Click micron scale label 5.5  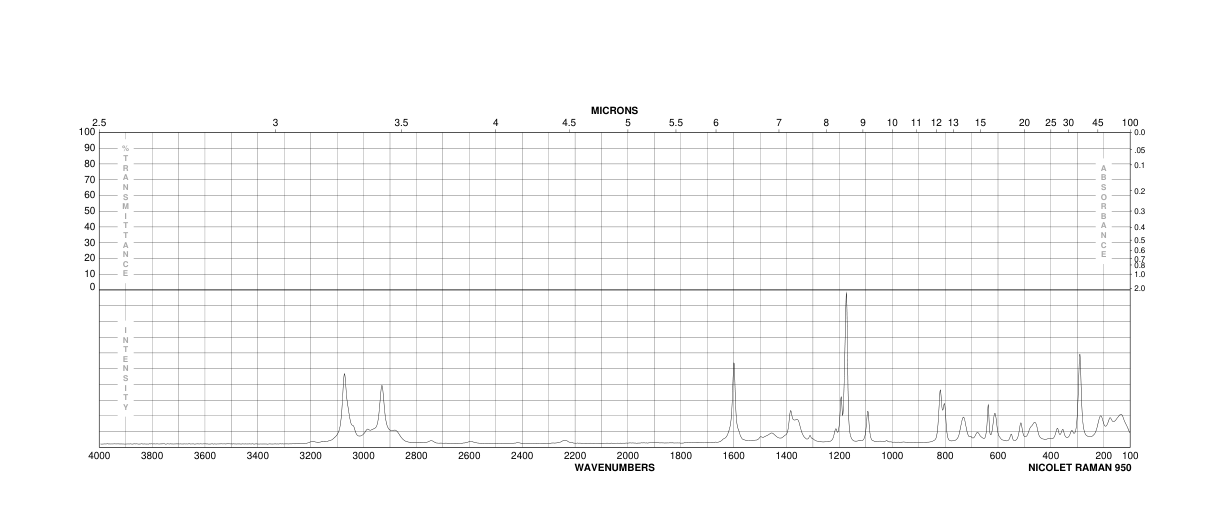(676, 123)
